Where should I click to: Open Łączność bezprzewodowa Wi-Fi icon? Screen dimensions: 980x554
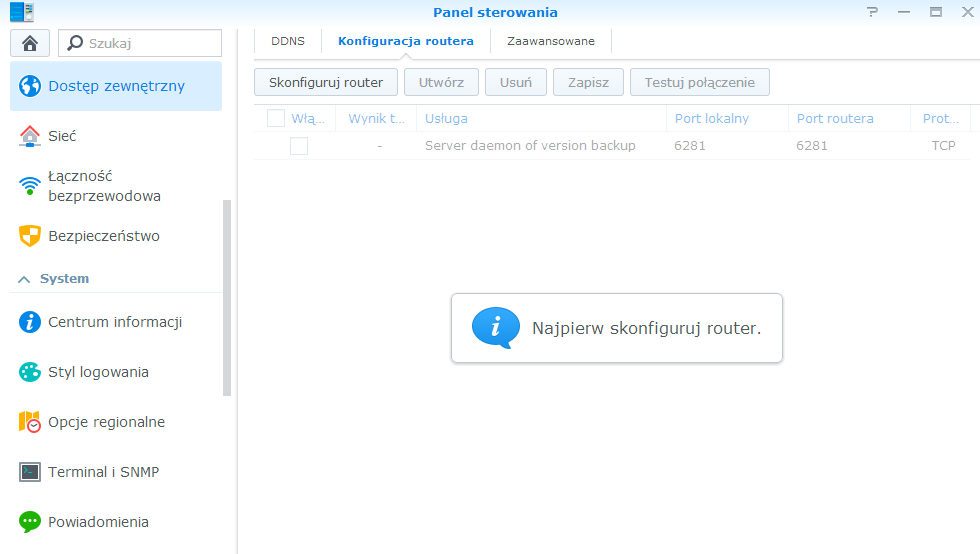coord(30,186)
